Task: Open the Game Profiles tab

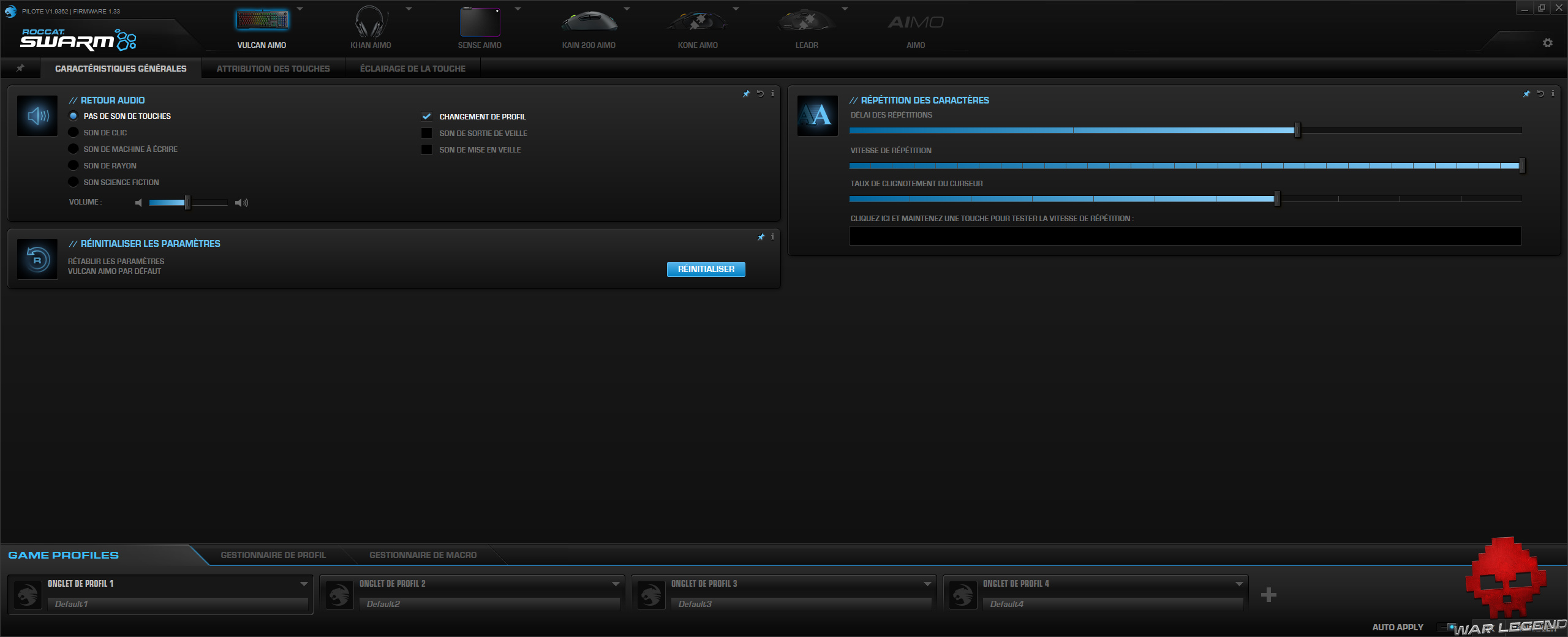Action: (64, 555)
